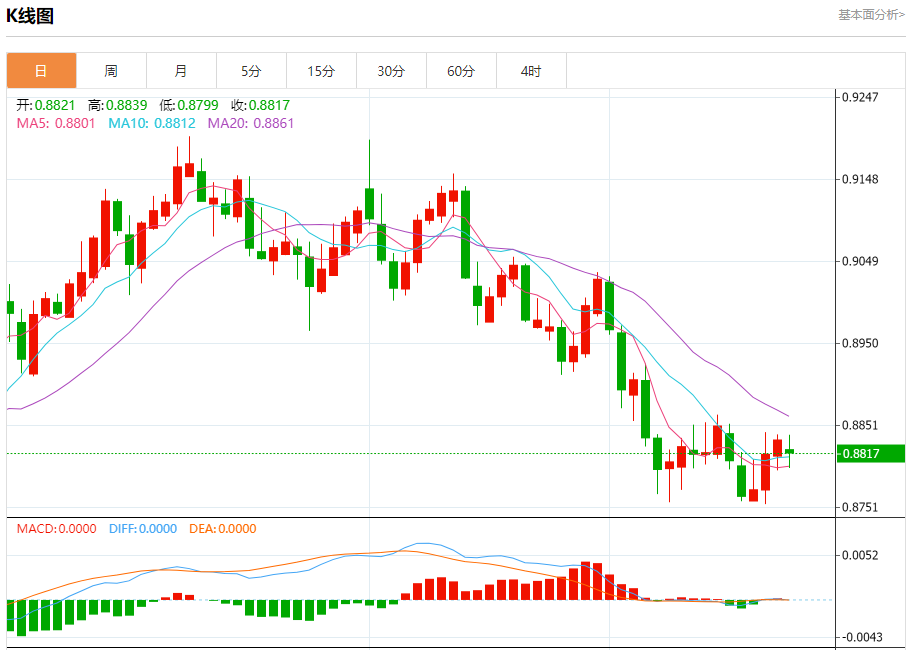Click the 收:0.8817 close value
The image size is (910, 650).
point(260,105)
